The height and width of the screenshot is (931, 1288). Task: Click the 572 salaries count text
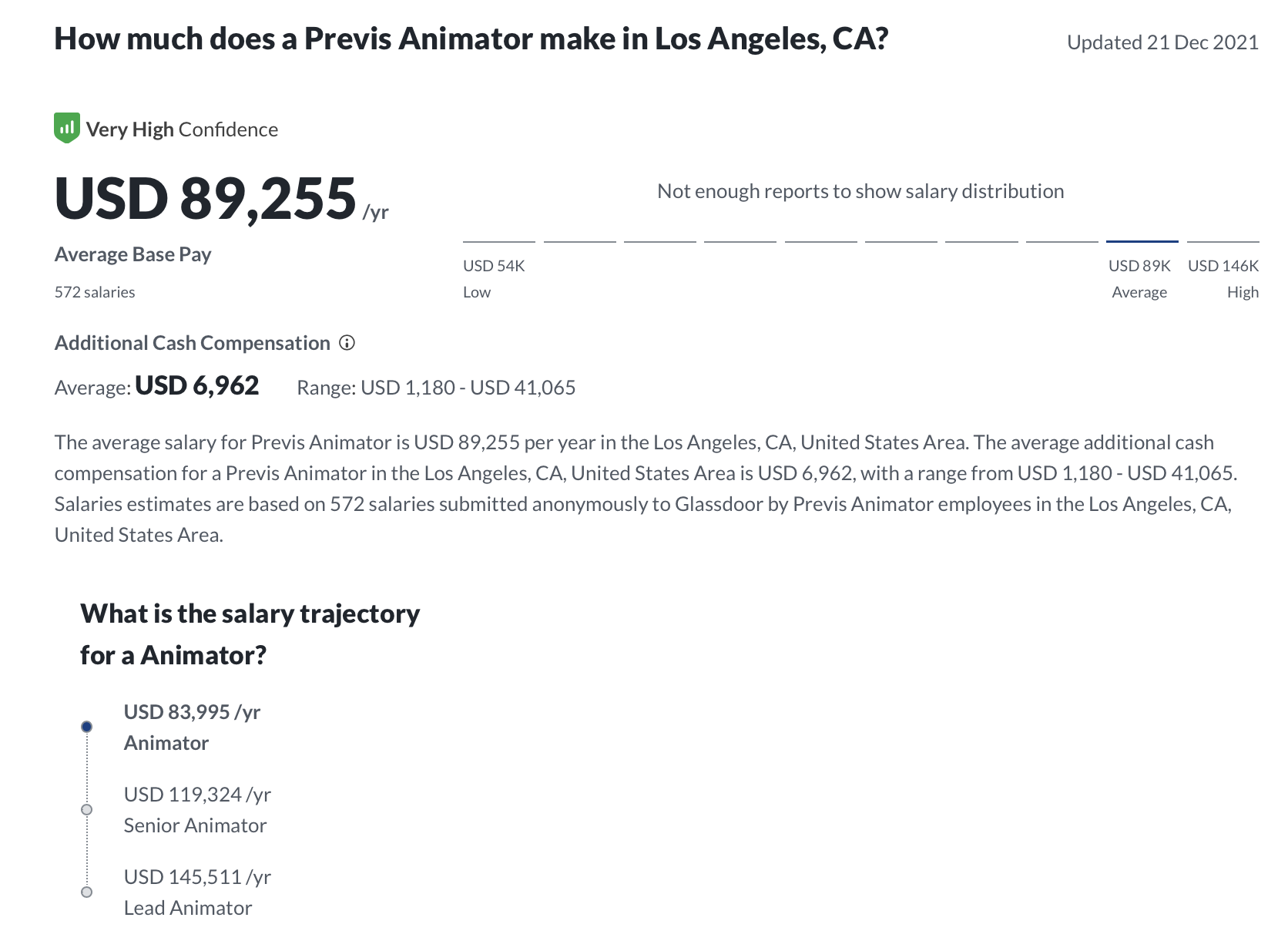[95, 292]
